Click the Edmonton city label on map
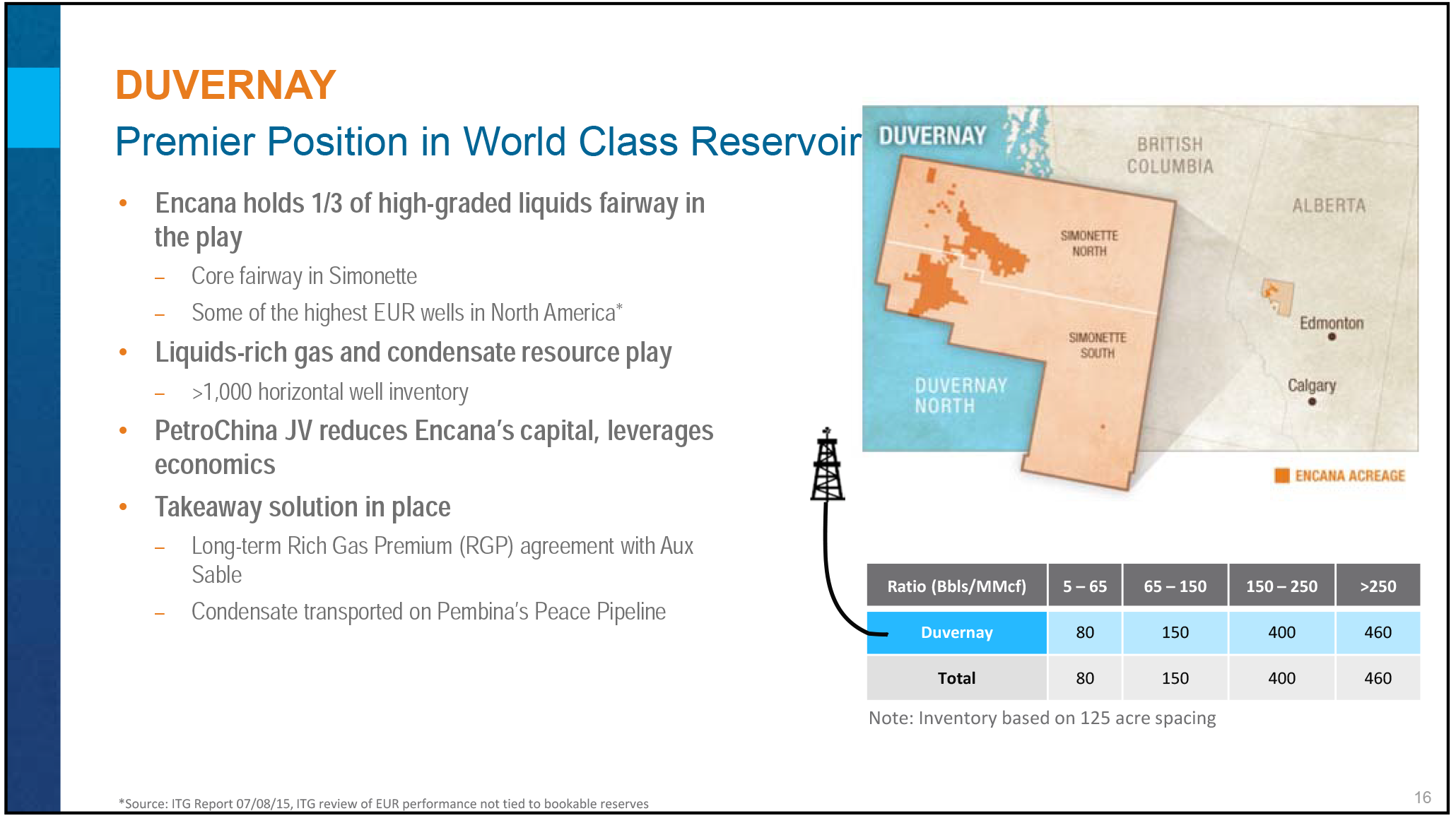Screen dimensions: 1456x823 click(x=1332, y=323)
